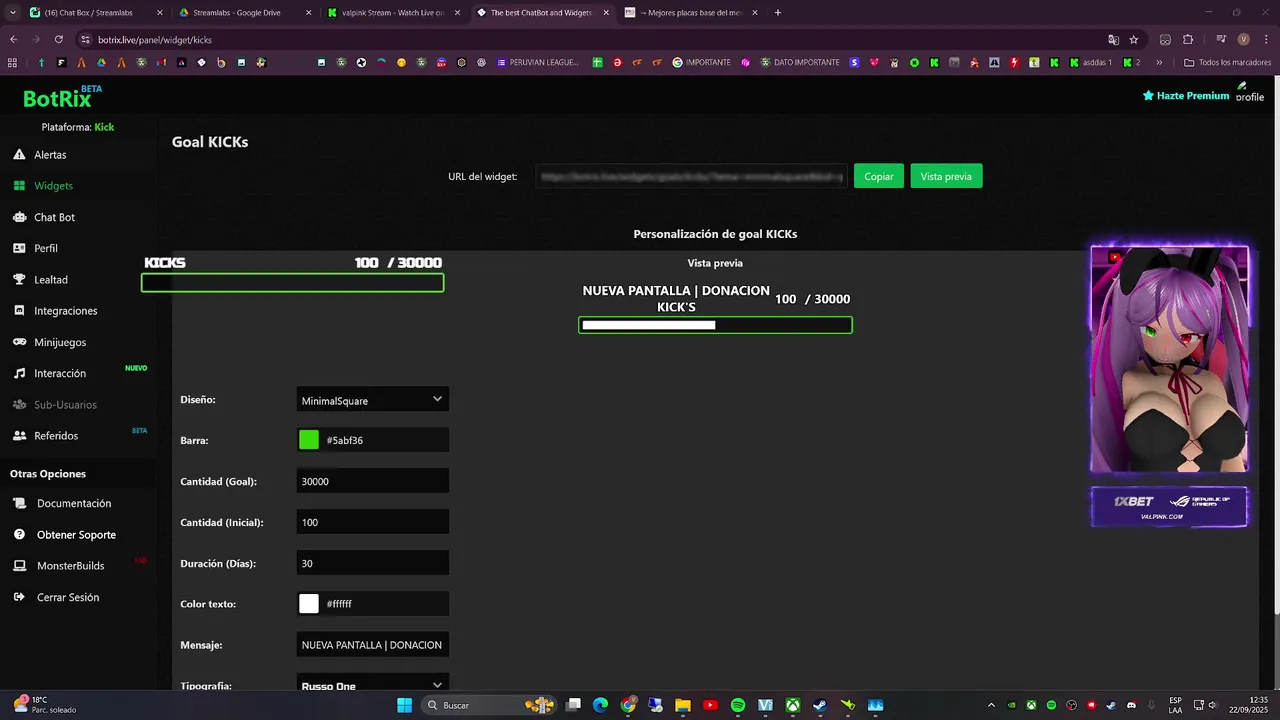Edit the Cantidad (Goal) field 30000

[x=372, y=481]
